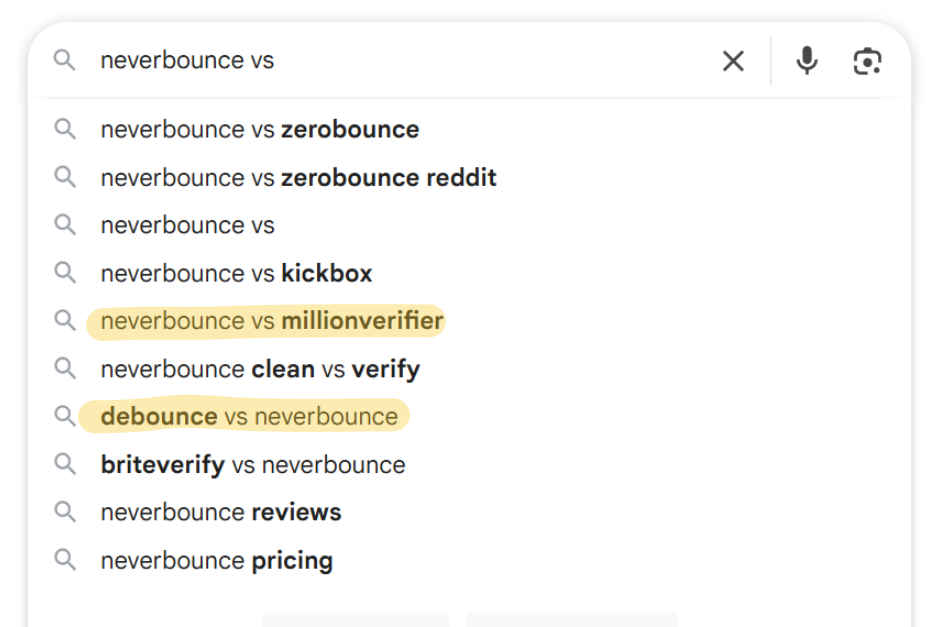
Task: Pick the neverbounce vs kickbox suggestion
Action: point(236,273)
